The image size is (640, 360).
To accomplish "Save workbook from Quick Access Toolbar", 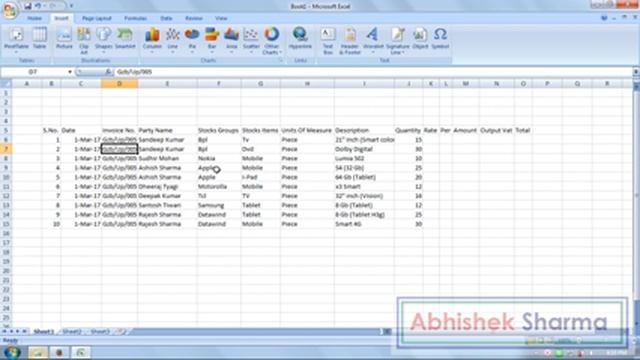I will 27,6.
